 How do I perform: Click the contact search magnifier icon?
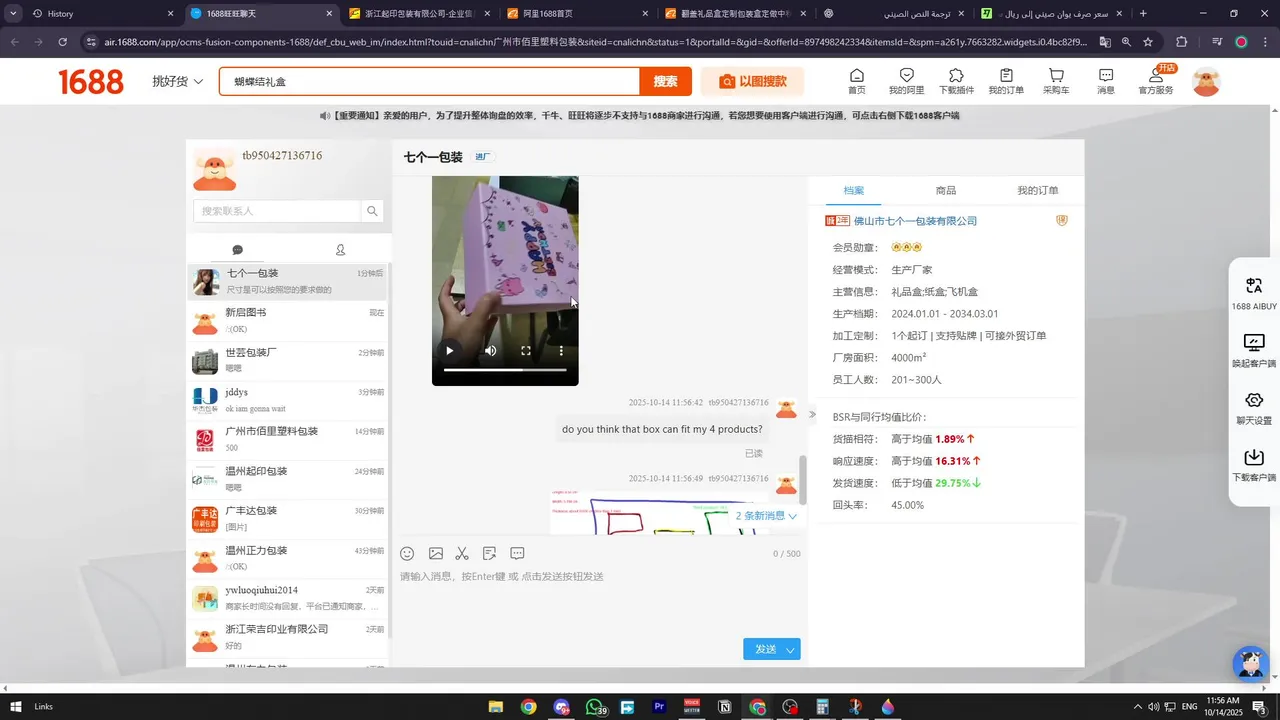[372, 211]
